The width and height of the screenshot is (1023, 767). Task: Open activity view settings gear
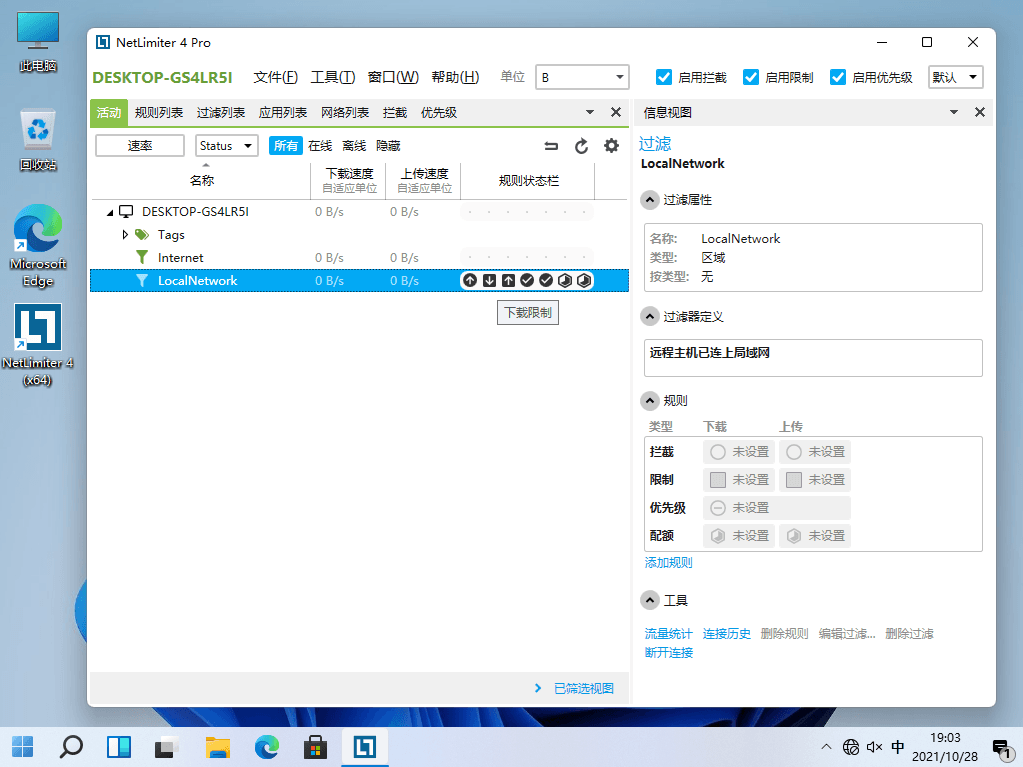click(611, 145)
